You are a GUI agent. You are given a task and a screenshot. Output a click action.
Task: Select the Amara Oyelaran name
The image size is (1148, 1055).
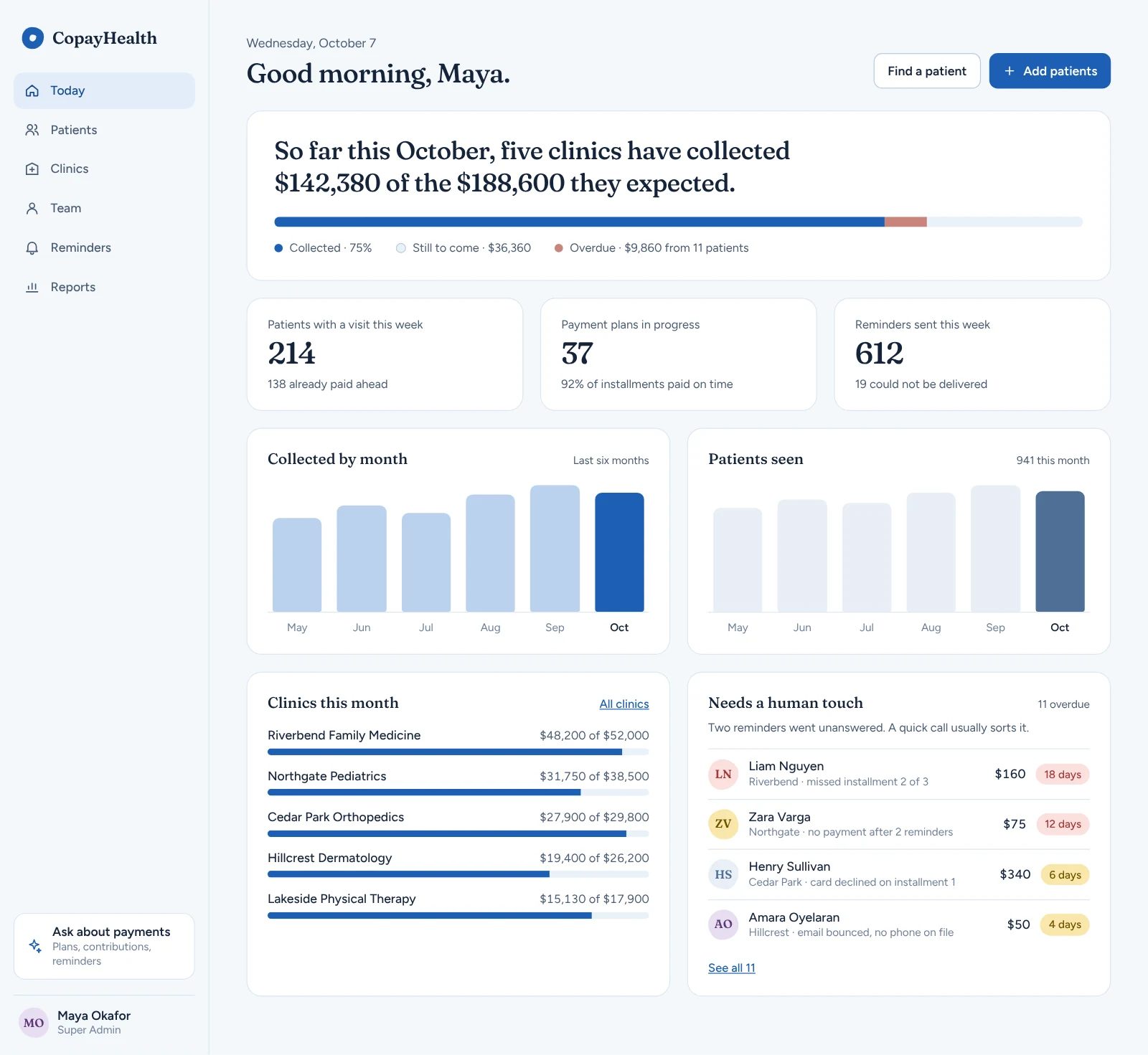(794, 917)
